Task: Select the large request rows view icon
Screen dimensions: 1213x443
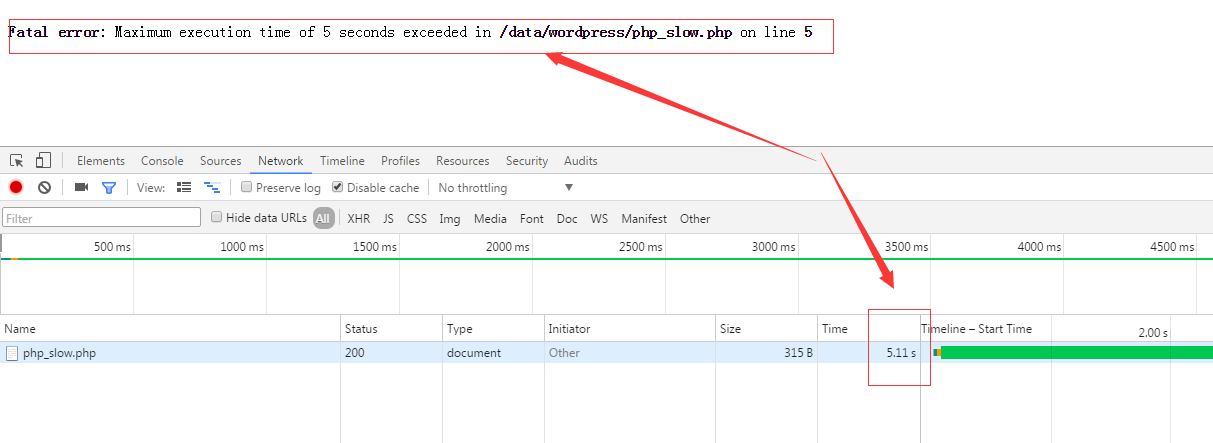Action: [x=184, y=188]
